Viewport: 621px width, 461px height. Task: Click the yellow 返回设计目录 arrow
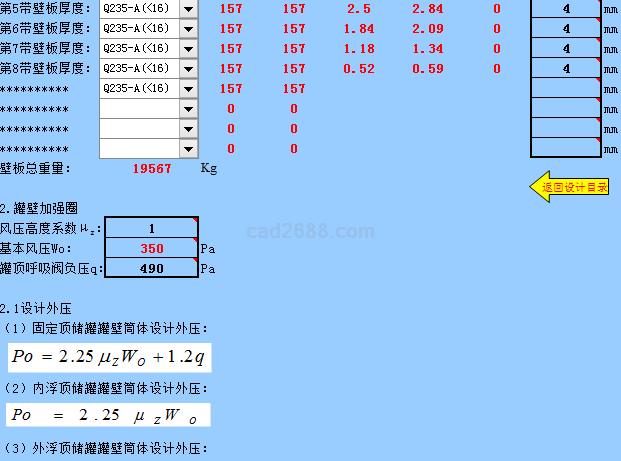point(570,187)
